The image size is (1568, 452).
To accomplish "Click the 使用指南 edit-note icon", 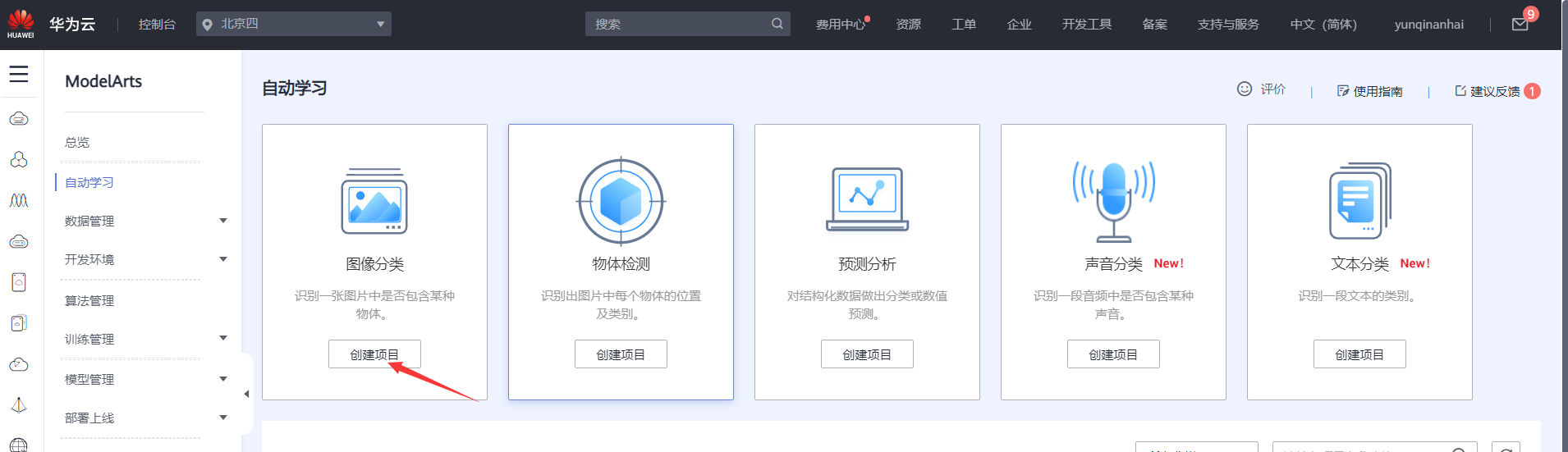I will pyautogui.click(x=1343, y=90).
